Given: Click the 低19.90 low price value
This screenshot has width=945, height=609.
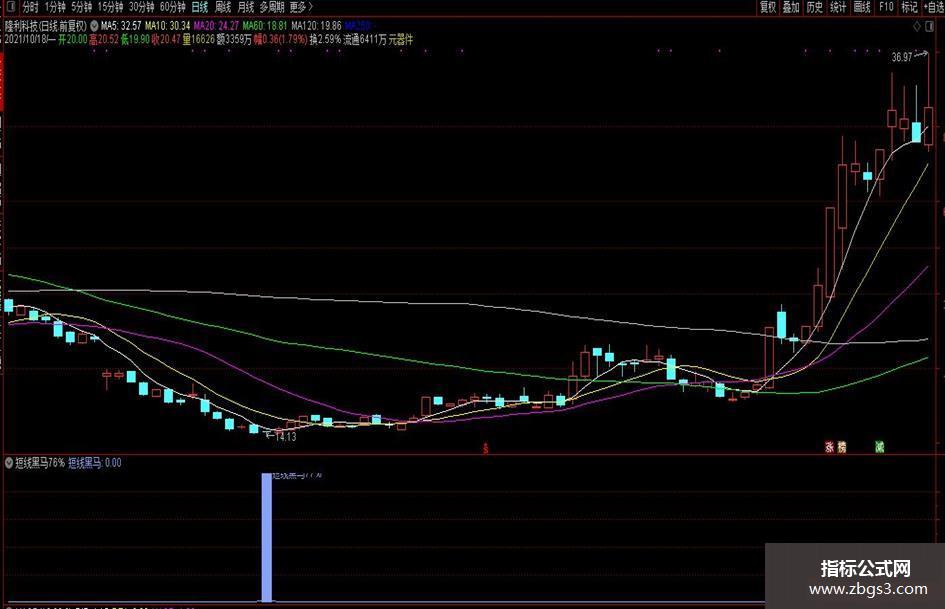Looking at the screenshot, I should click(134, 39).
